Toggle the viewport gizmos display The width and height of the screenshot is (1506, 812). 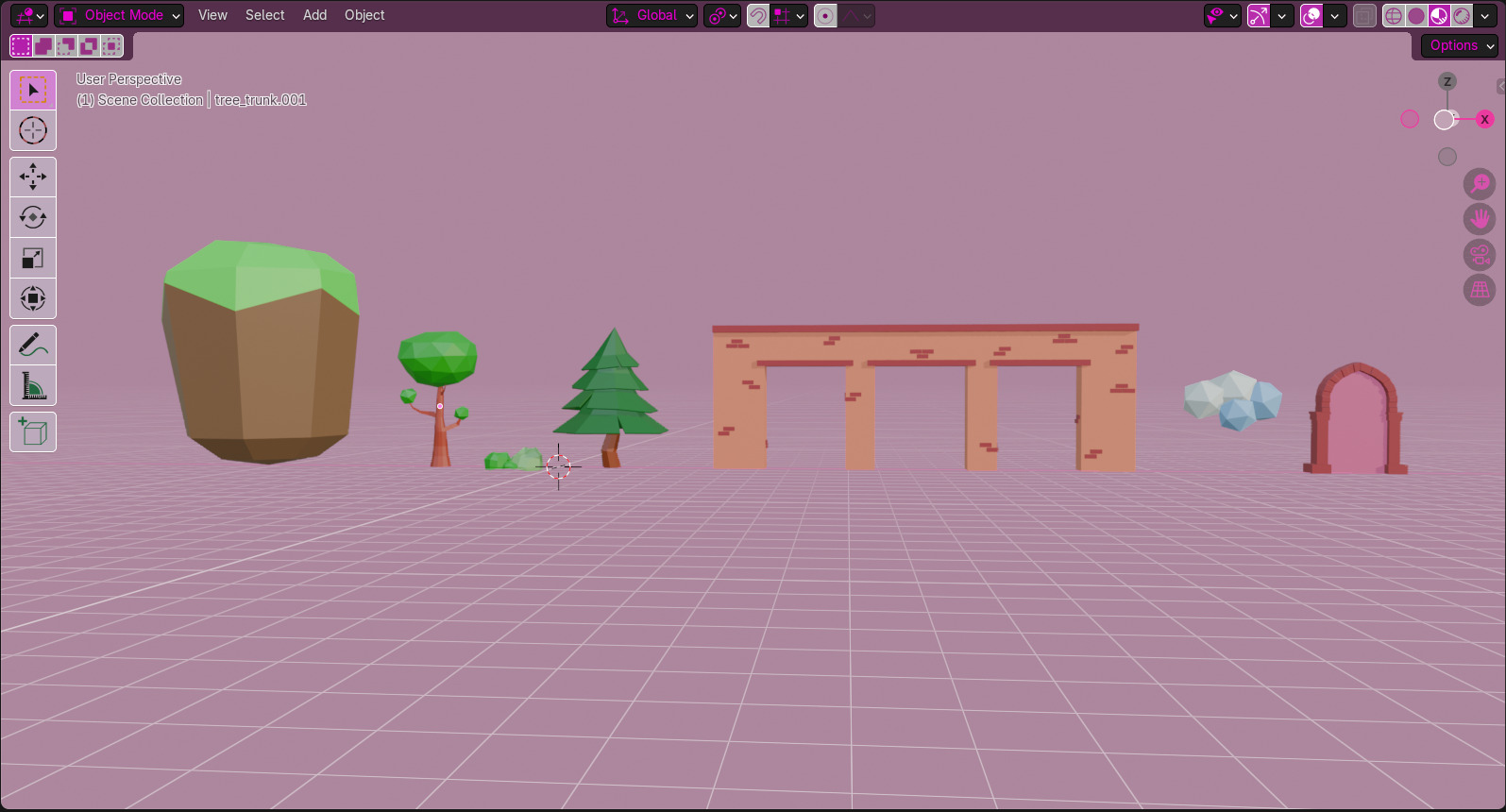1259,15
